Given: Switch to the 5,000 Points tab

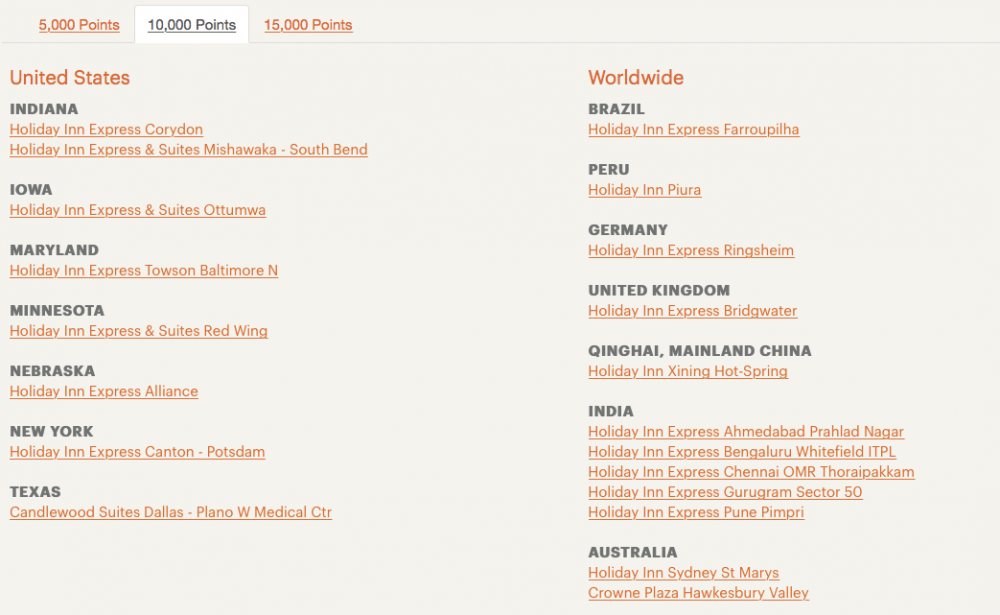Looking at the screenshot, I should click(x=79, y=25).
